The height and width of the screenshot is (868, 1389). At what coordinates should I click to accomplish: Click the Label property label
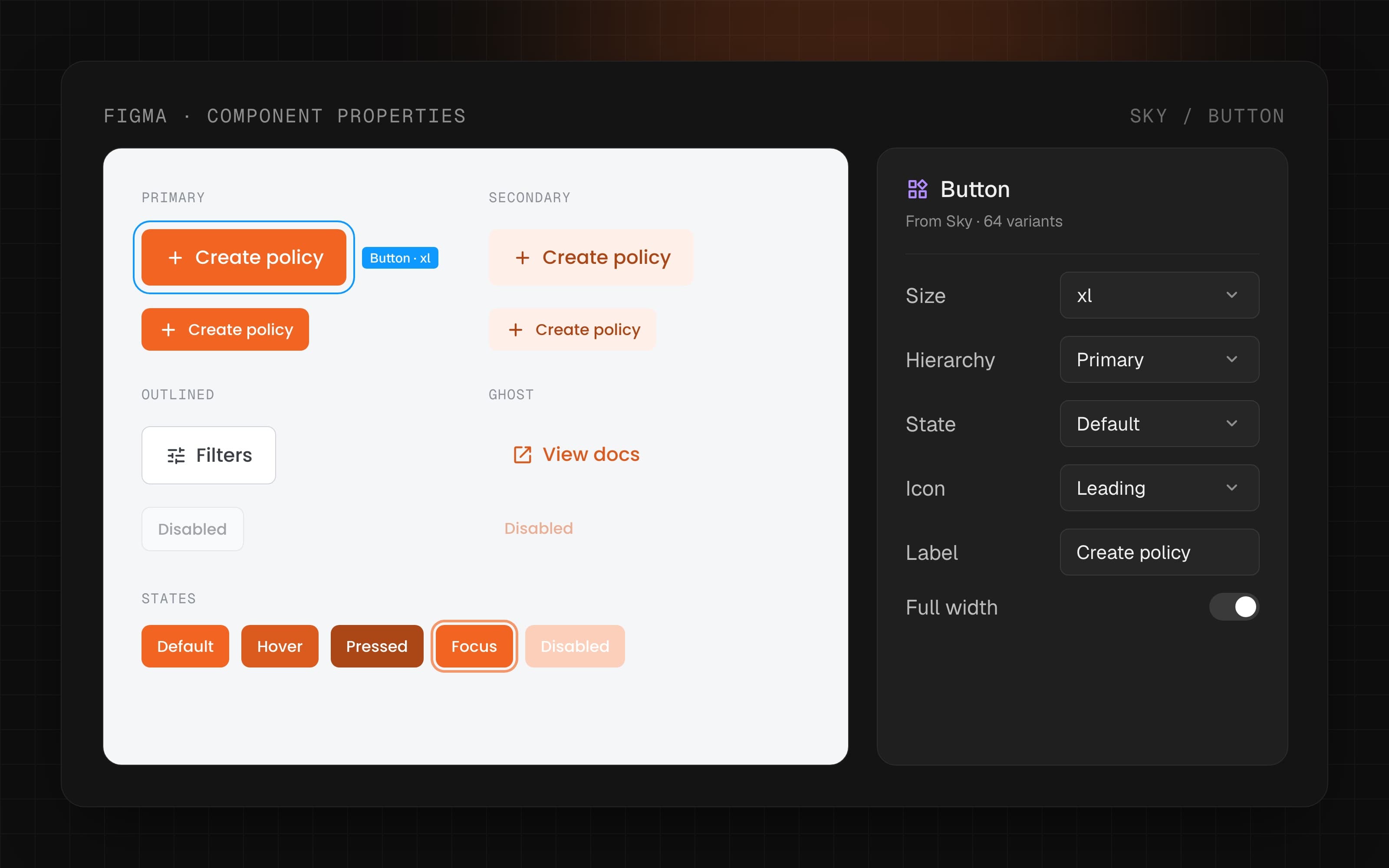[x=932, y=553]
